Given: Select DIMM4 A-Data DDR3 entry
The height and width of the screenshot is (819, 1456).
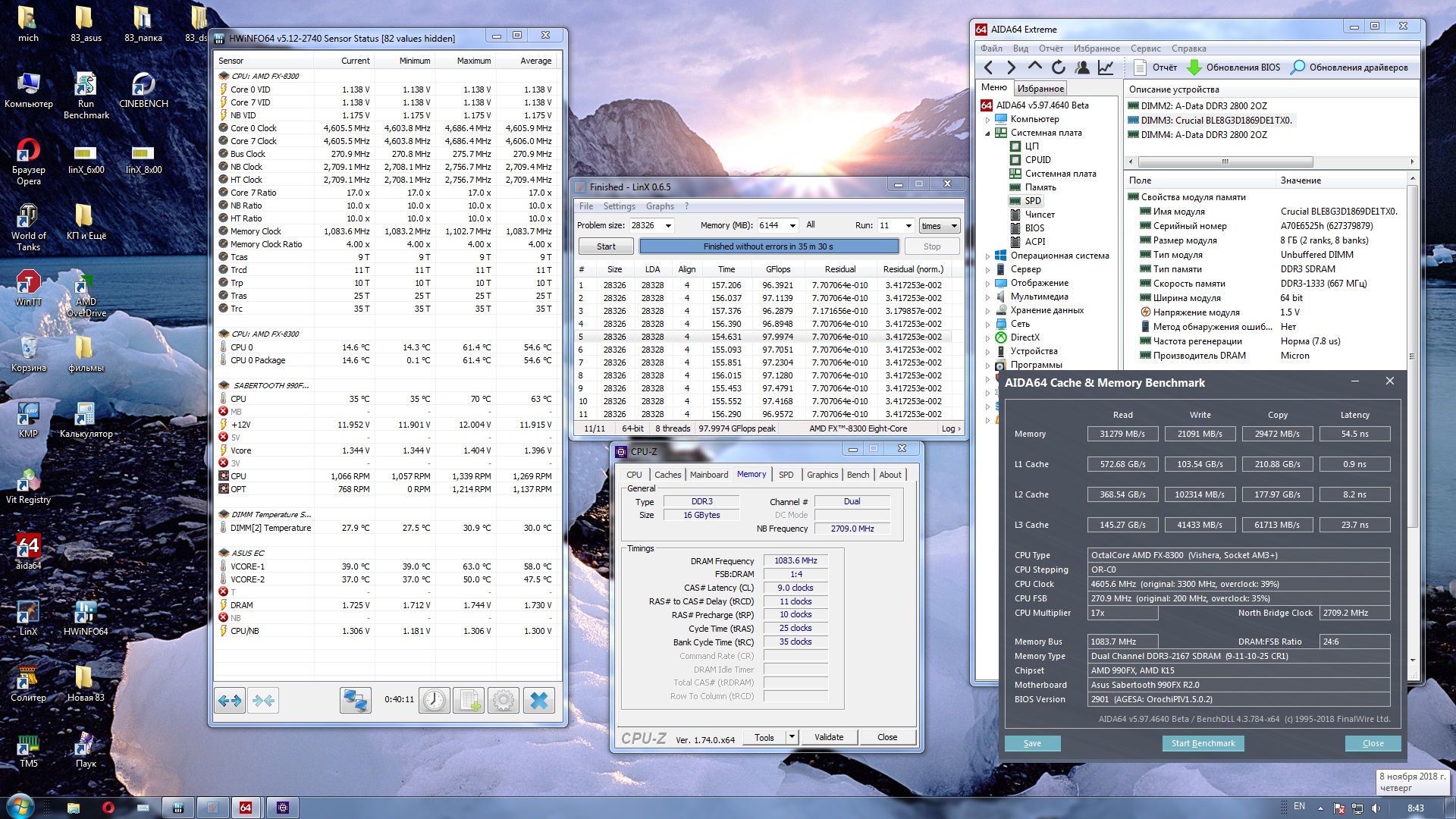Looking at the screenshot, I should tap(1203, 135).
